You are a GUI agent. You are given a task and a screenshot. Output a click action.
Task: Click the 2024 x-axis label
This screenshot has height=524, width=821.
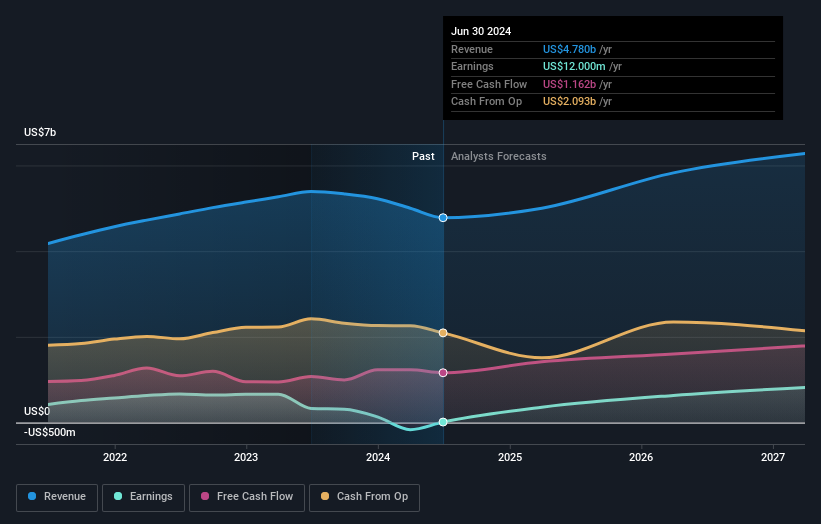378,457
